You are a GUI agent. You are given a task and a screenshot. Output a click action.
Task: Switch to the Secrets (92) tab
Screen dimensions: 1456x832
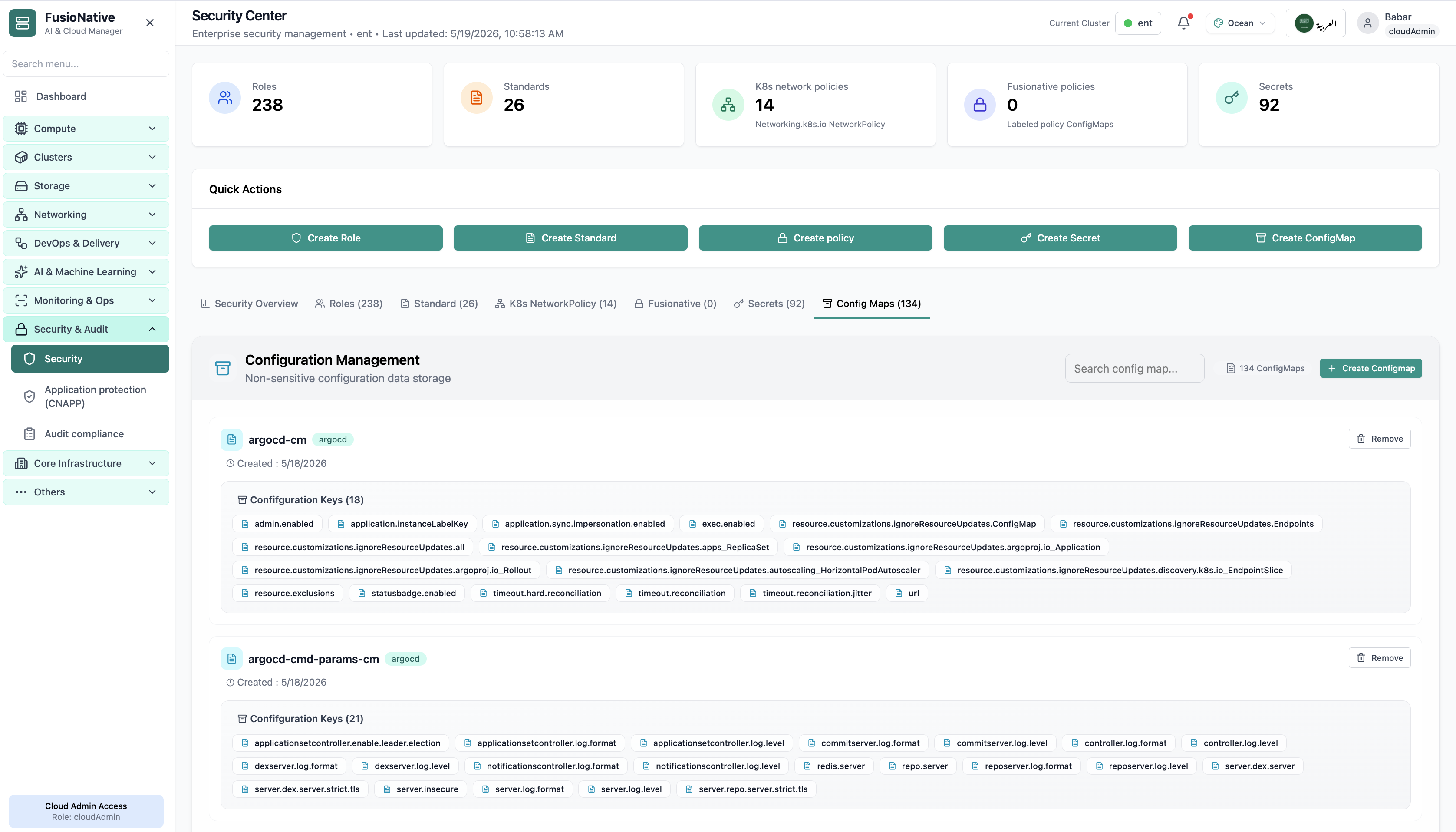pyautogui.click(x=769, y=304)
